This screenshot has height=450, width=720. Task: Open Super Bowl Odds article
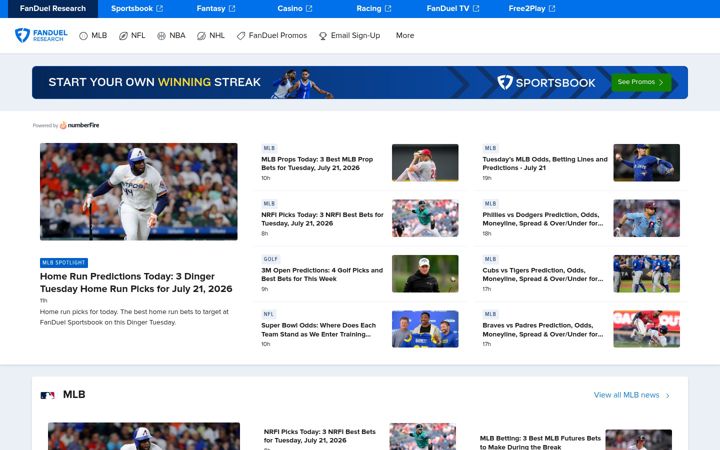point(319,330)
